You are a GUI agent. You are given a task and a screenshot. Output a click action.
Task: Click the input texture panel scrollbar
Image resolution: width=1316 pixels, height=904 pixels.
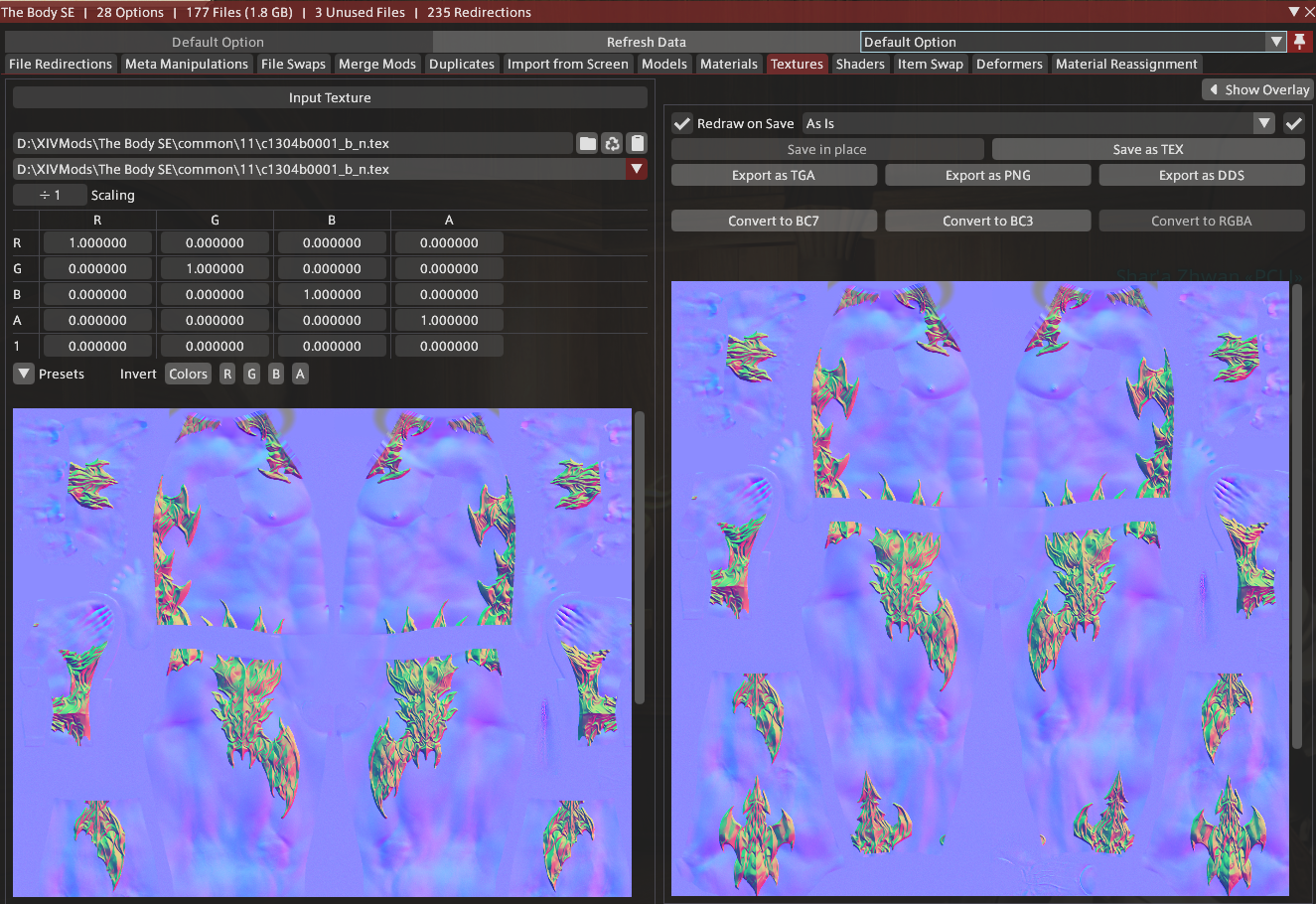click(x=640, y=557)
